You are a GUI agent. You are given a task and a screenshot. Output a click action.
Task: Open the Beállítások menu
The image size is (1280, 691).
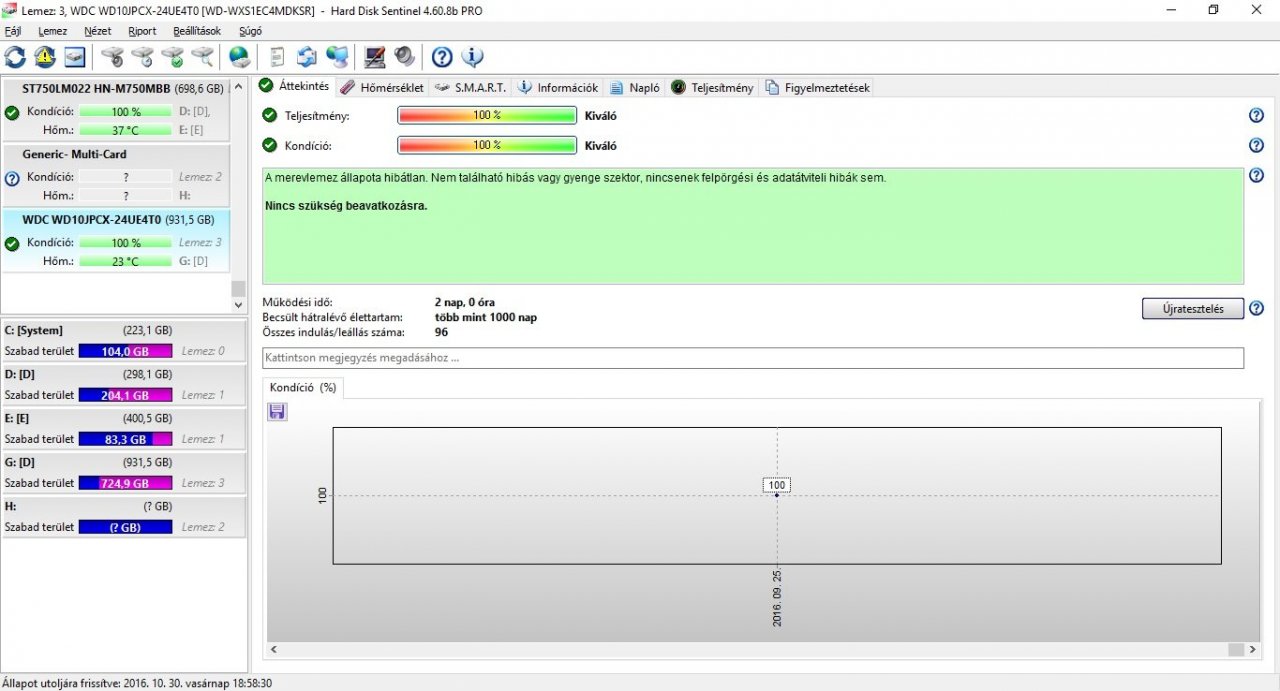point(197,31)
